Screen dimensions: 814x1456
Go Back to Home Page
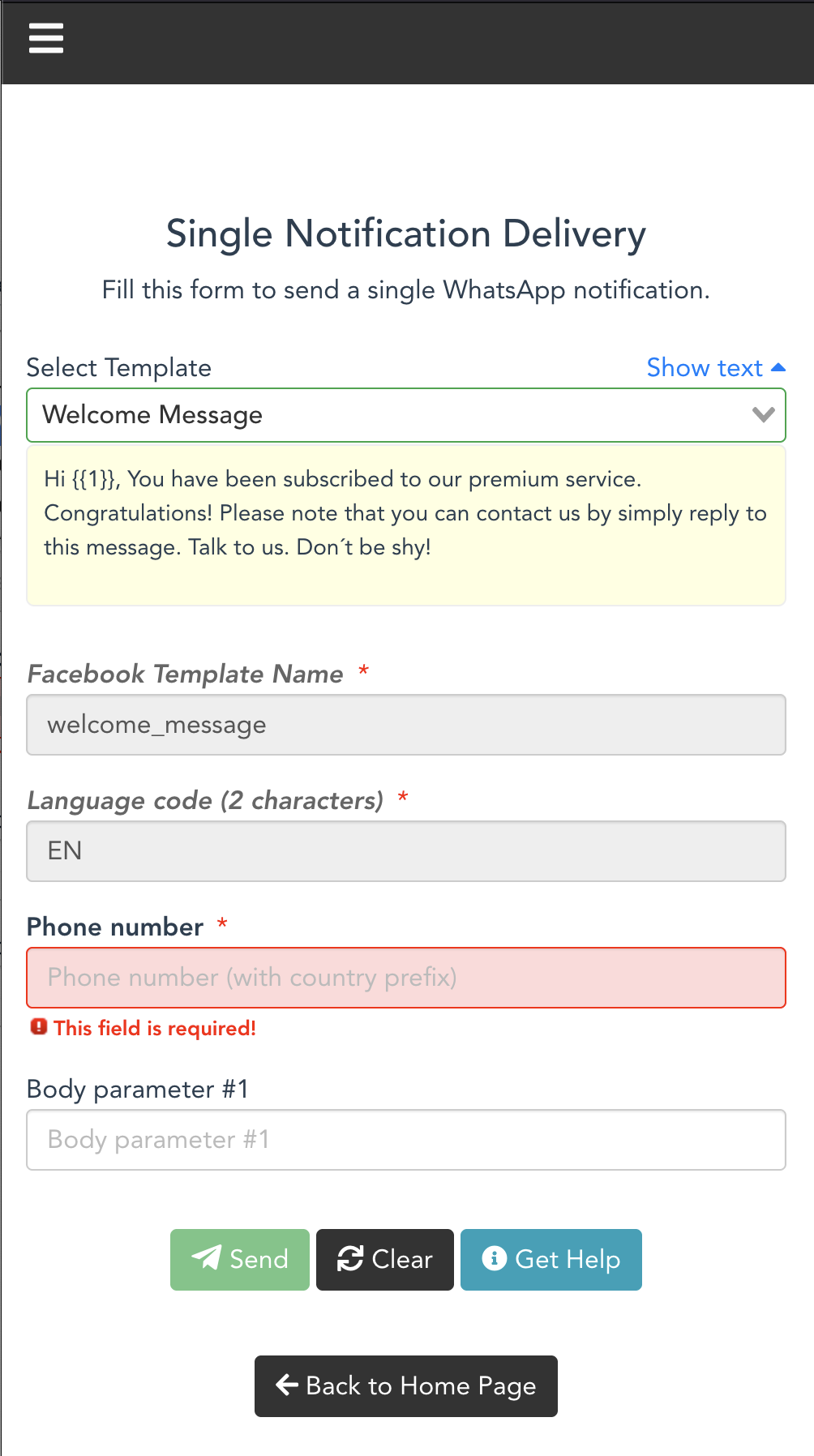point(406,1386)
